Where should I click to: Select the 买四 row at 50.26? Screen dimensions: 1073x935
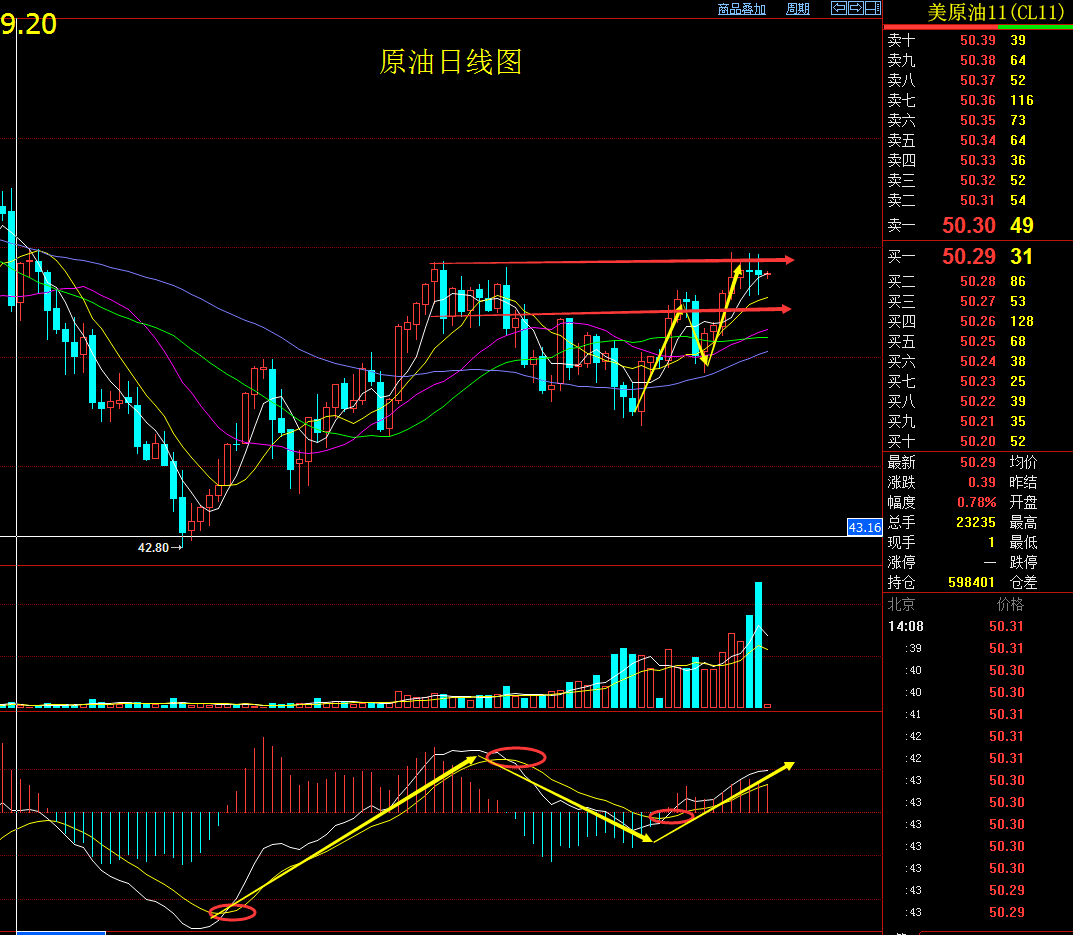978,321
